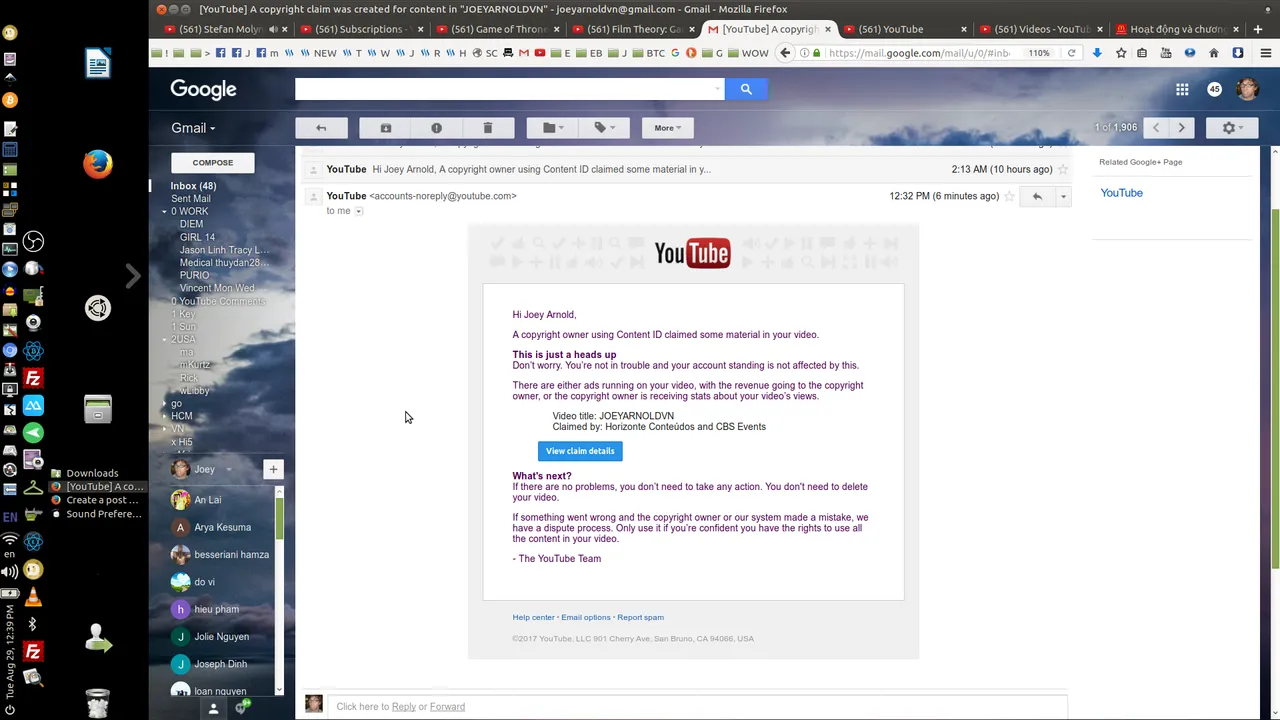Open Joey chat status dropdown
This screenshot has width=1280, height=720.
tap(228, 470)
